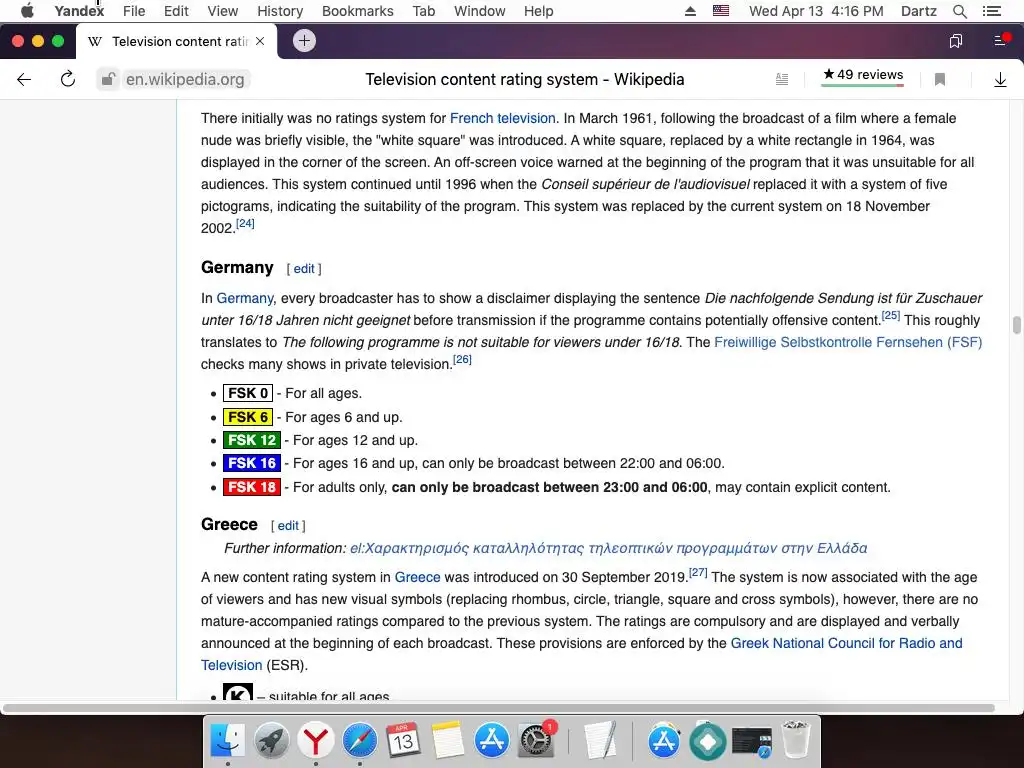The height and width of the screenshot is (768, 1024).
Task: Open Greek National Council for Radio link
Action: pos(846,643)
